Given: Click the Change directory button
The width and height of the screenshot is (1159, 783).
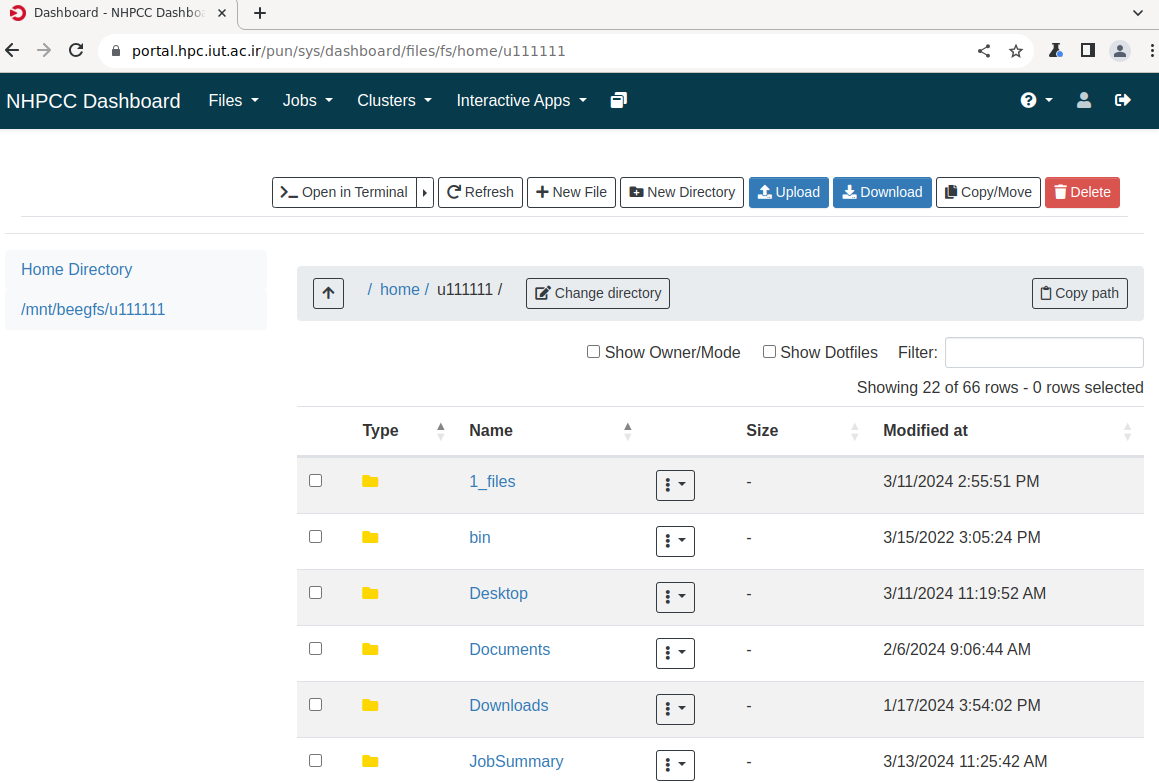Looking at the screenshot, I should coord(598,294).
